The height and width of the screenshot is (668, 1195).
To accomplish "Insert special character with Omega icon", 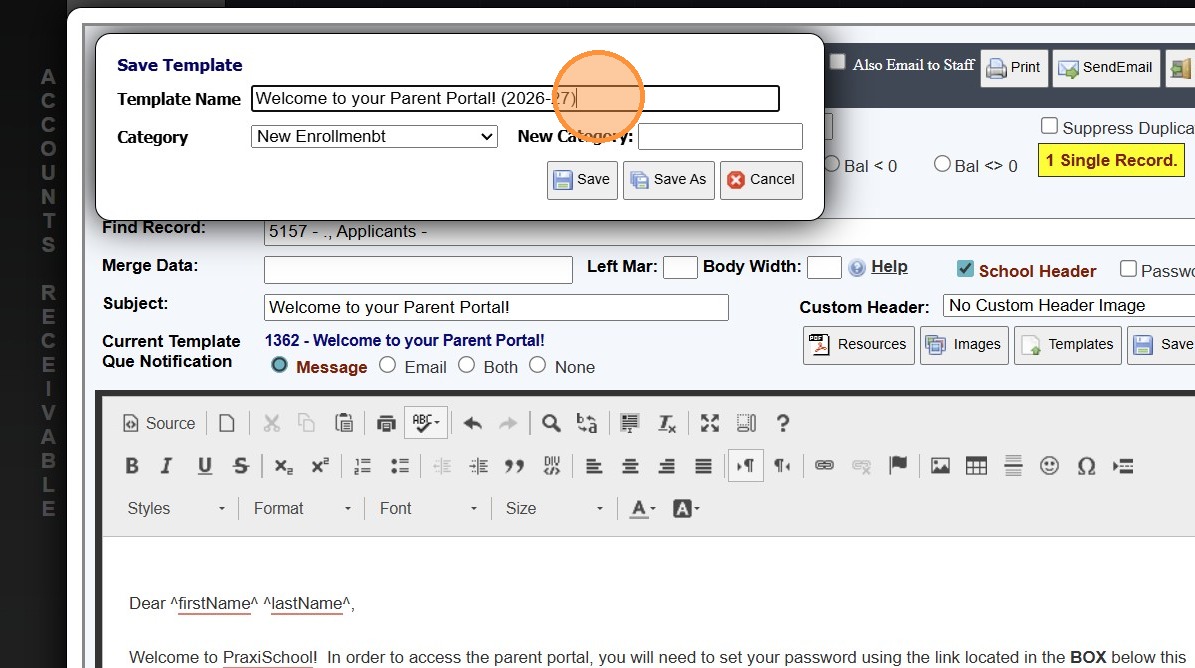I will [1086, 466].
